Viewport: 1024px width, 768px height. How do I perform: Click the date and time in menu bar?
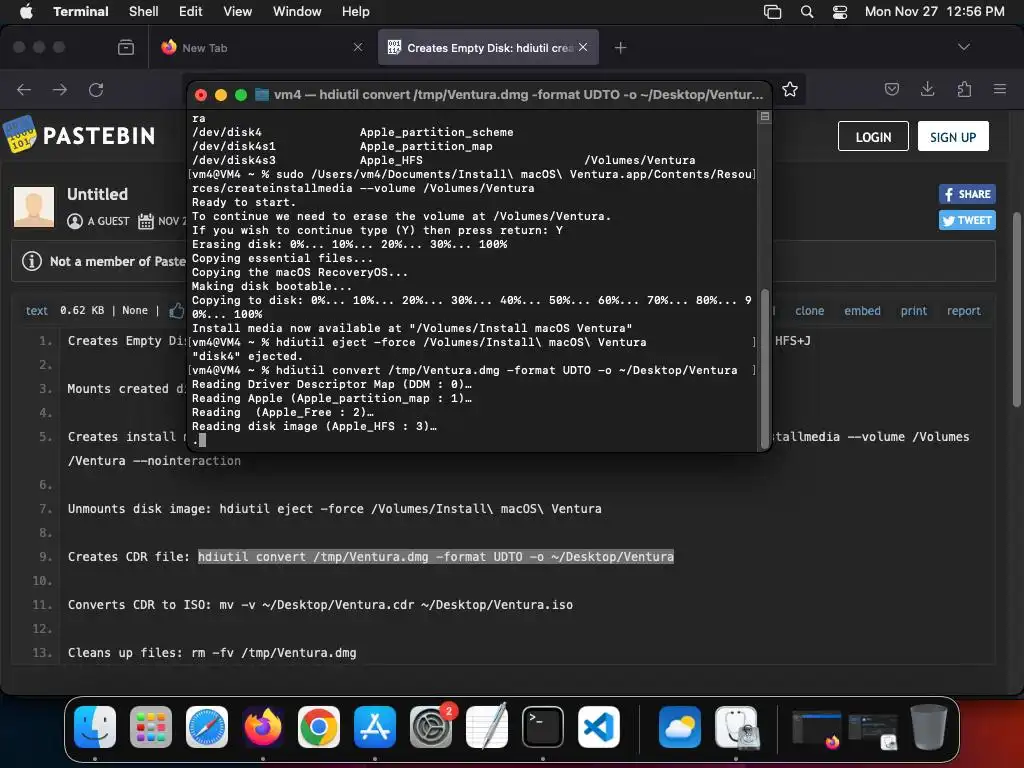click(x=935, y=12)
